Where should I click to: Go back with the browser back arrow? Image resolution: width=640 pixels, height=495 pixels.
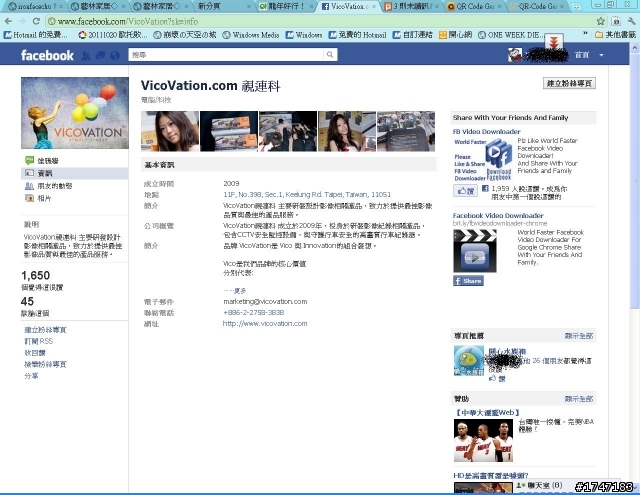pos(8,21)
